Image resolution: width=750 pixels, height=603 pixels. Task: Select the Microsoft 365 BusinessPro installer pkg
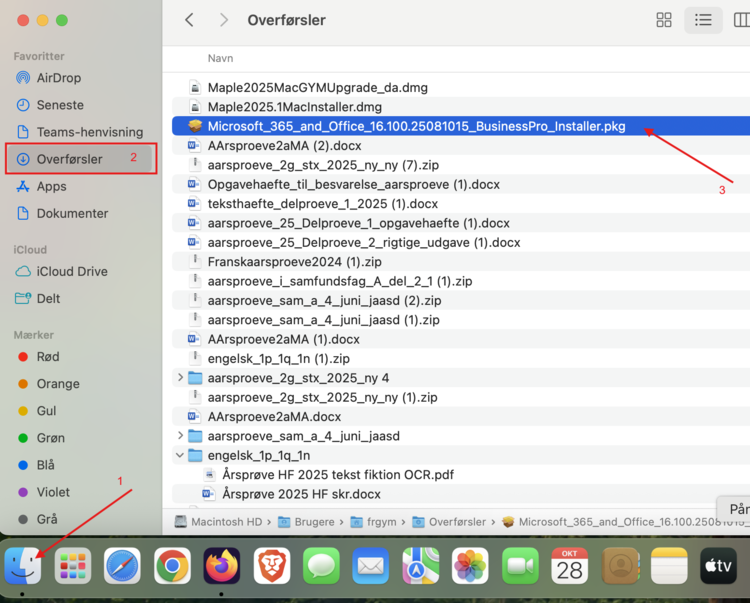click(x=416, y=126)
